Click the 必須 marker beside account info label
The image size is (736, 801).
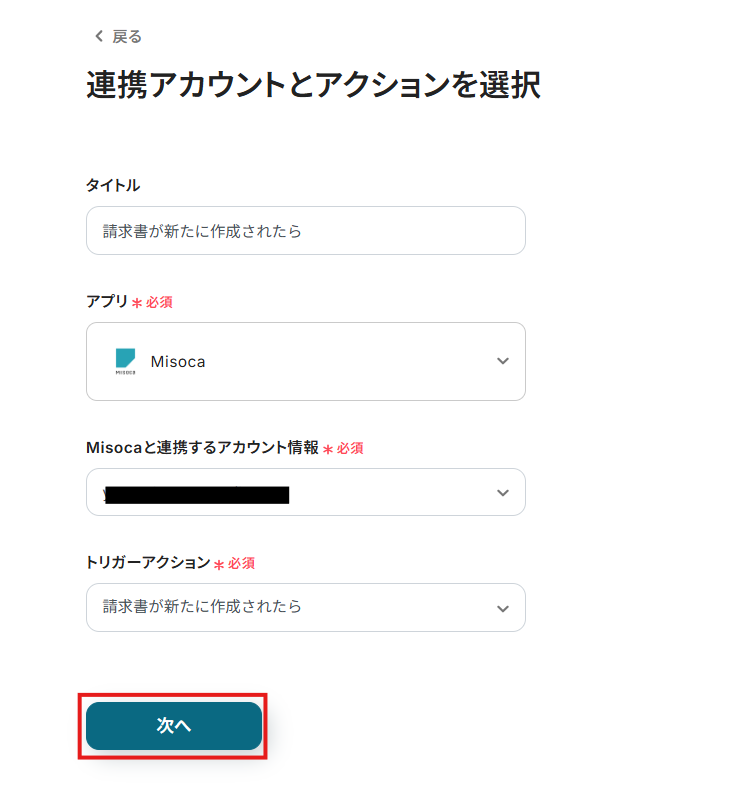[x=350, y=449]
